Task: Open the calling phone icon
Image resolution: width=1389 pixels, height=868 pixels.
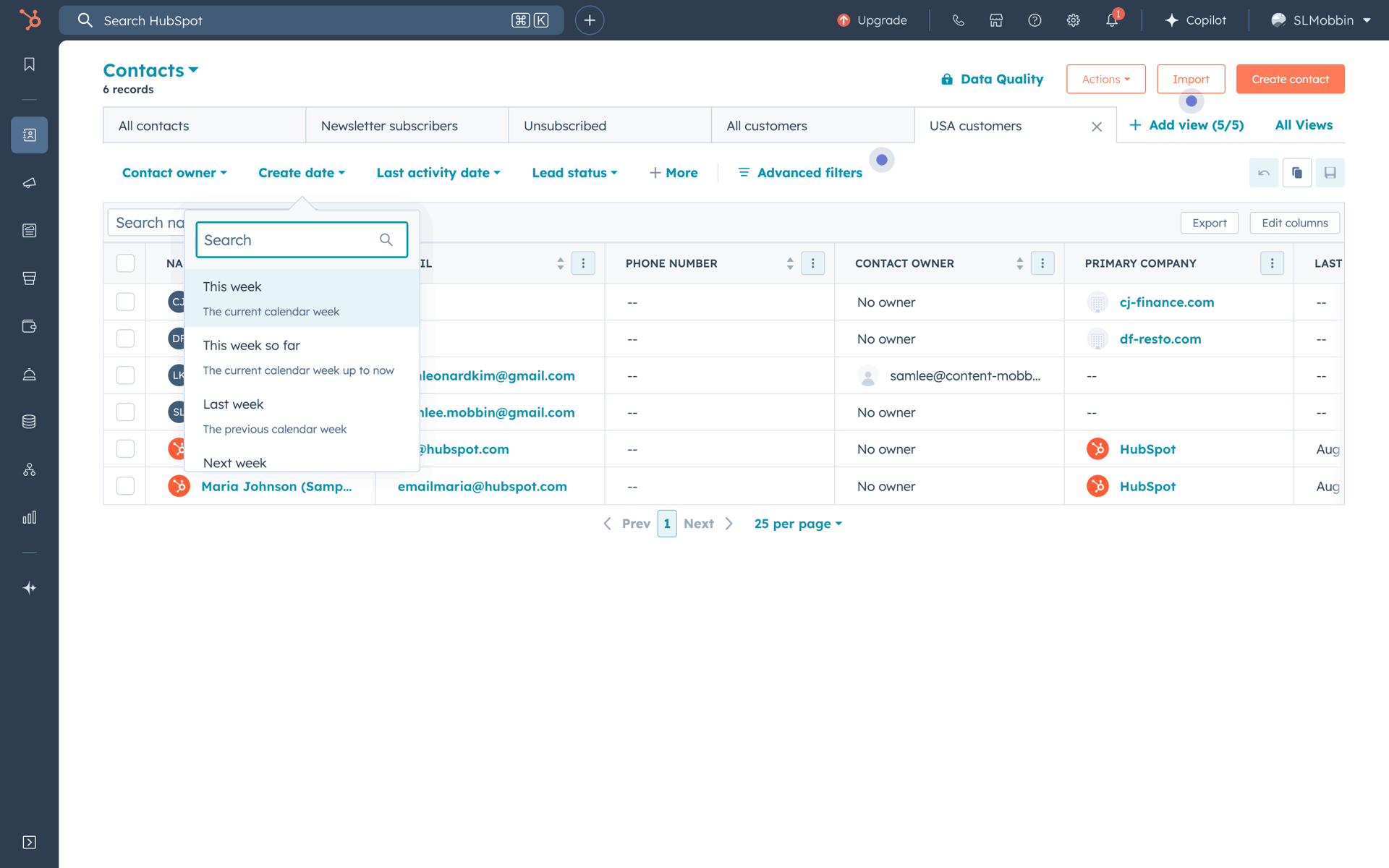Action: pyautogui.click(x=959, y=20)
